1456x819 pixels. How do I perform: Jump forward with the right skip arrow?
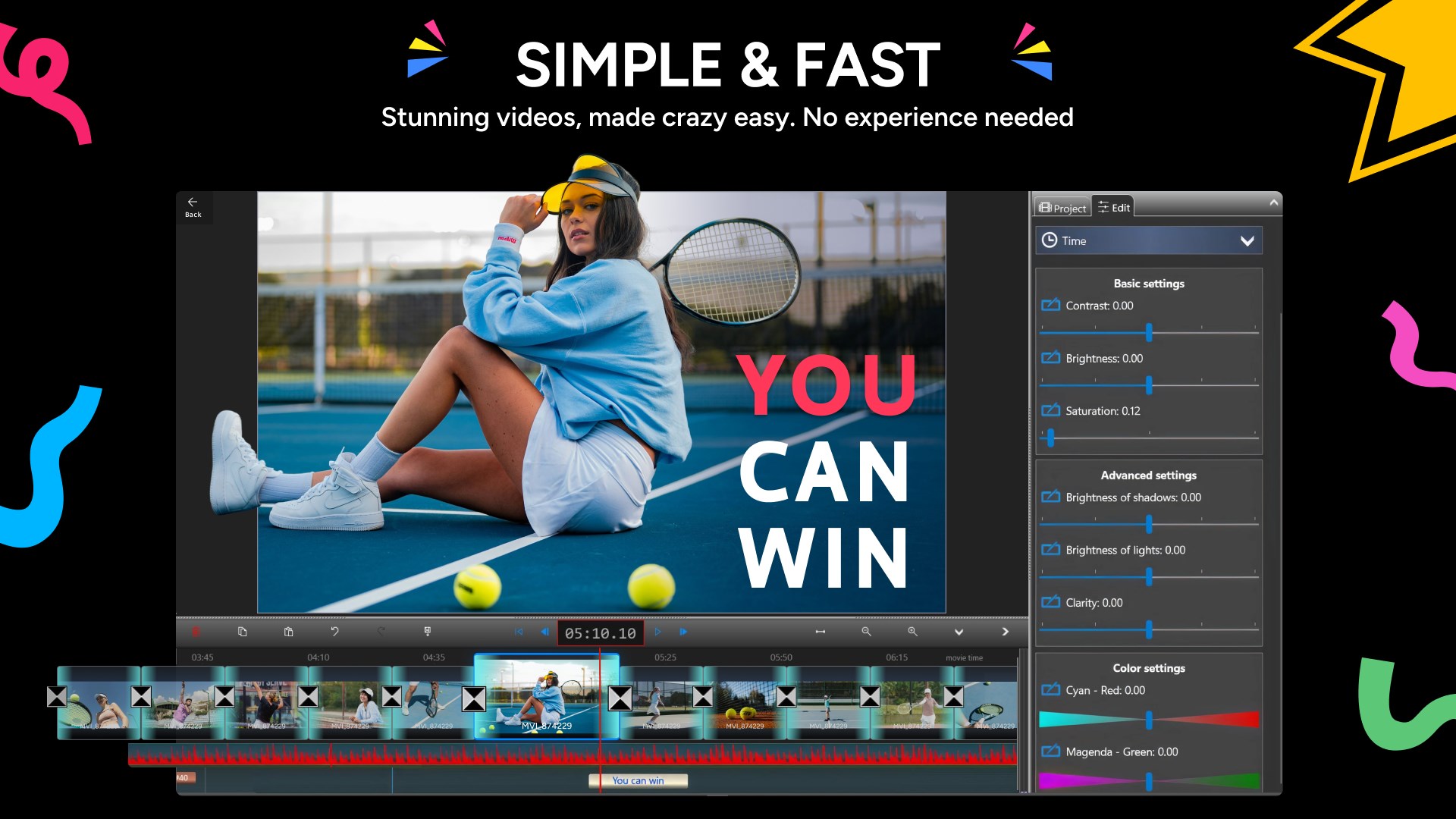683,632
